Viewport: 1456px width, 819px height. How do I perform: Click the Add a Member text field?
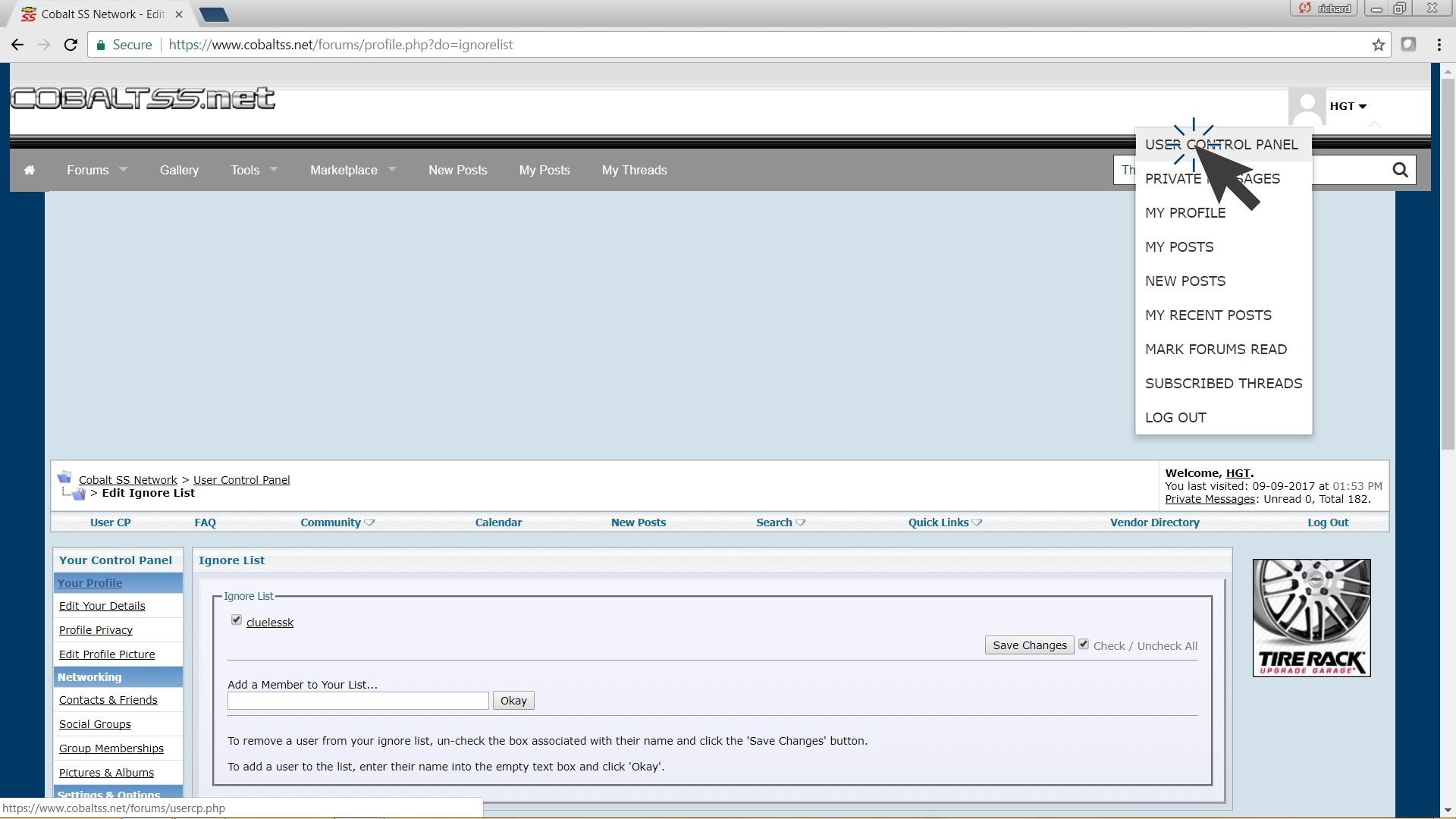(x=358, y=701)
